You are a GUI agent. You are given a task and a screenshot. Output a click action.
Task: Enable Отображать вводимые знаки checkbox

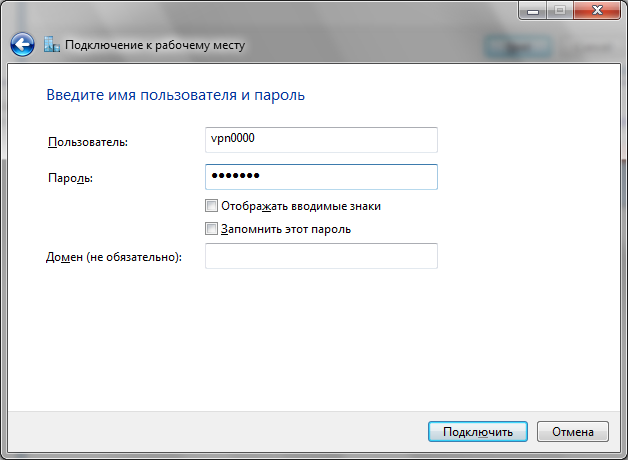[x=211, y=206]
